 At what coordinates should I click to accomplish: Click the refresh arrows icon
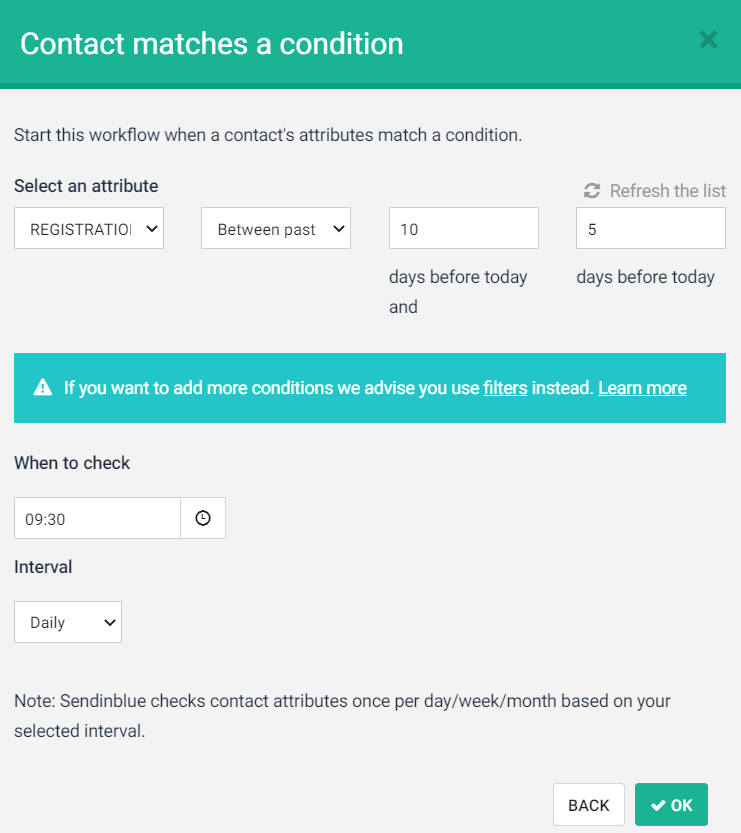(x=592, y=190)
